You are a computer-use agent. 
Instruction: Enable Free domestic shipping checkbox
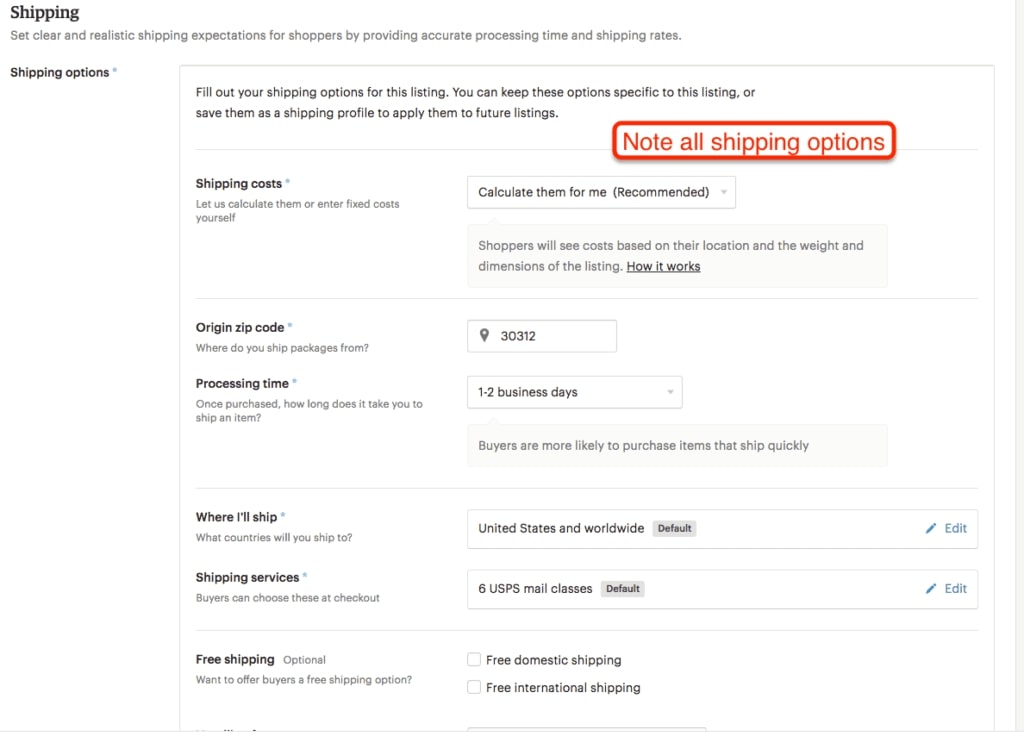click(474, 660)
